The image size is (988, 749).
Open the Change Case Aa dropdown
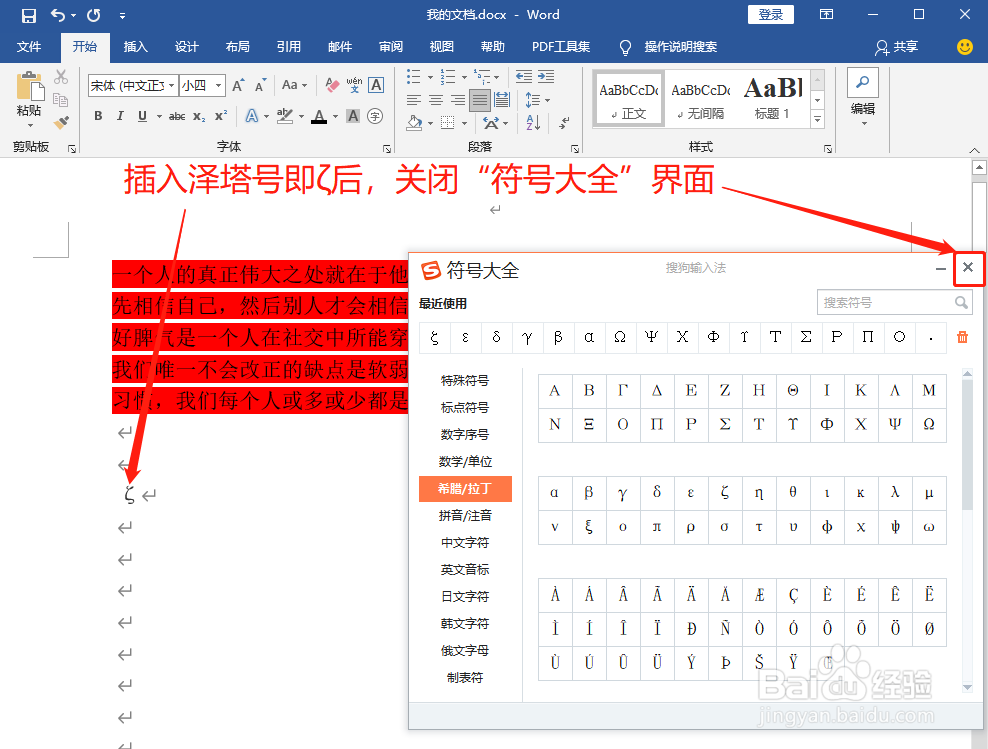[x=294, y=85]
